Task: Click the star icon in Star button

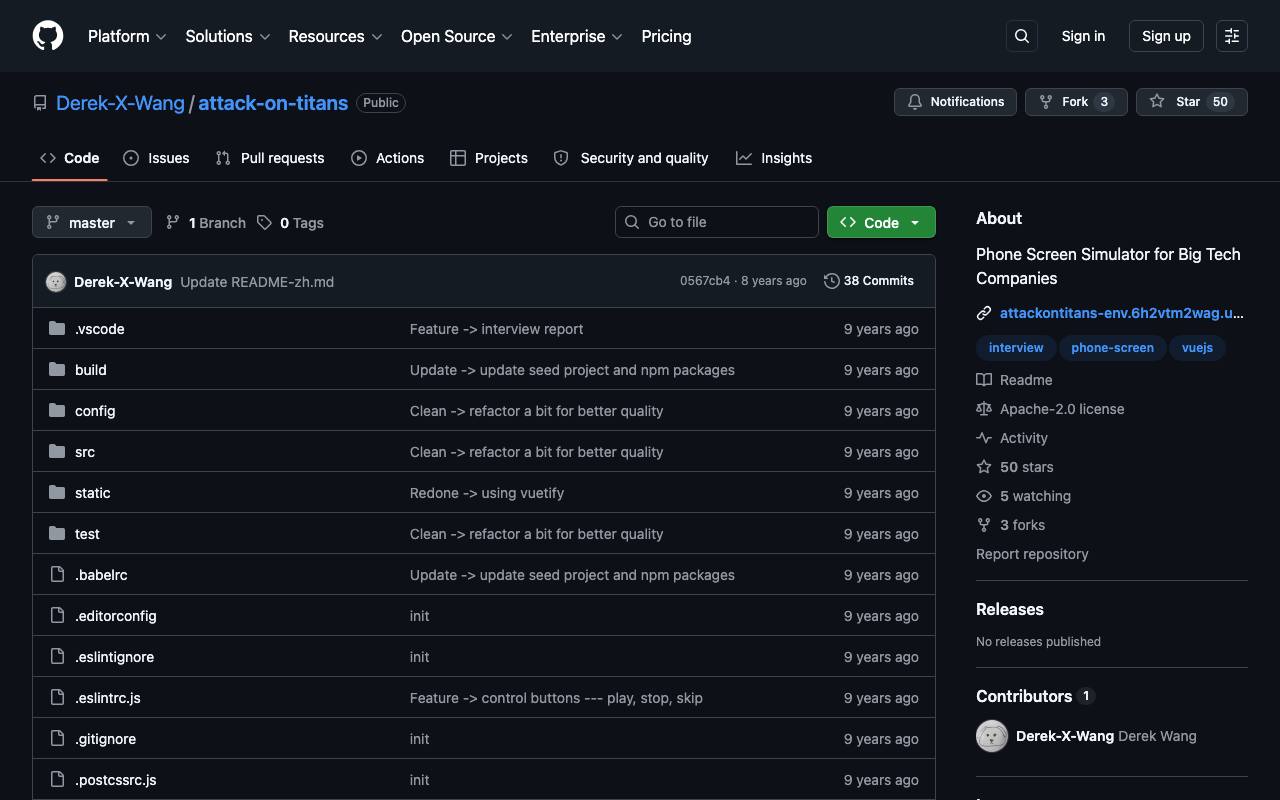Action: pyautogui.click(x=1157, y=102)
